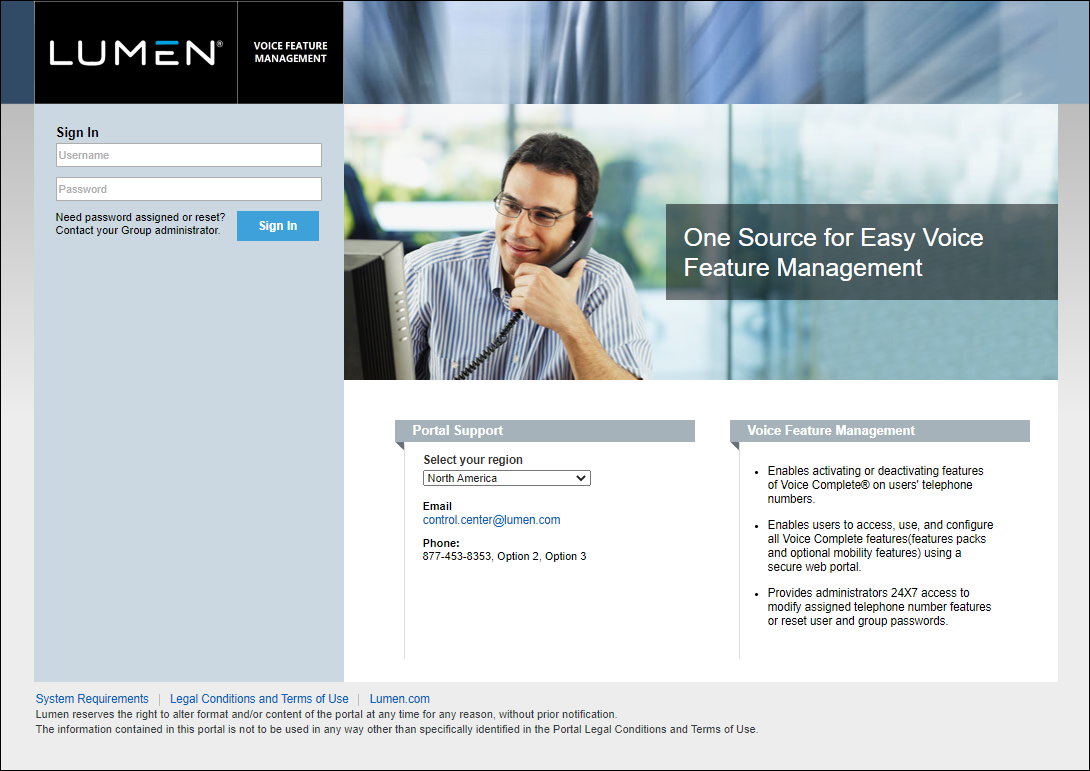This screenshot has height=771, width=1090.
Task: Open the System Requirements link
Action: pyautogui.click(x=92, y=699)
